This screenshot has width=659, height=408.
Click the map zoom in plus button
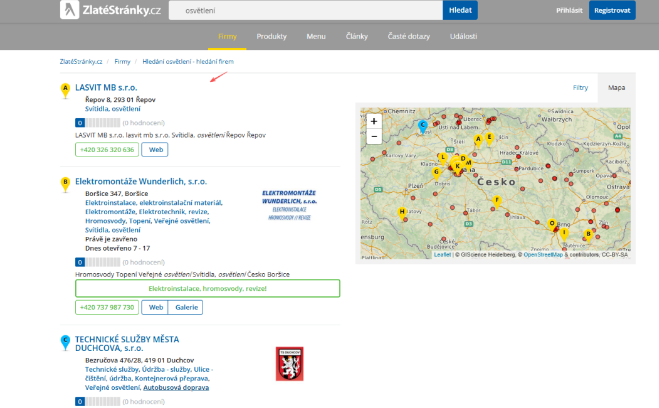pyautogui.click(x=374, y=120)
